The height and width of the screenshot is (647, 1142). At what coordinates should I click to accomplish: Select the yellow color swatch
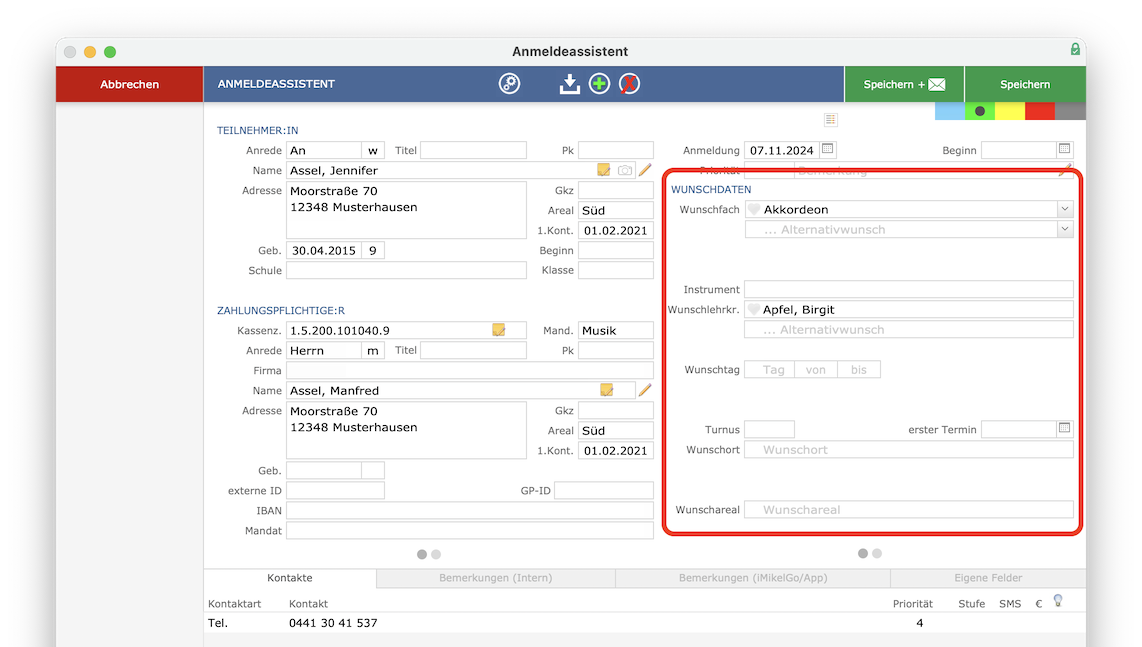click(x=1010, y=111)
